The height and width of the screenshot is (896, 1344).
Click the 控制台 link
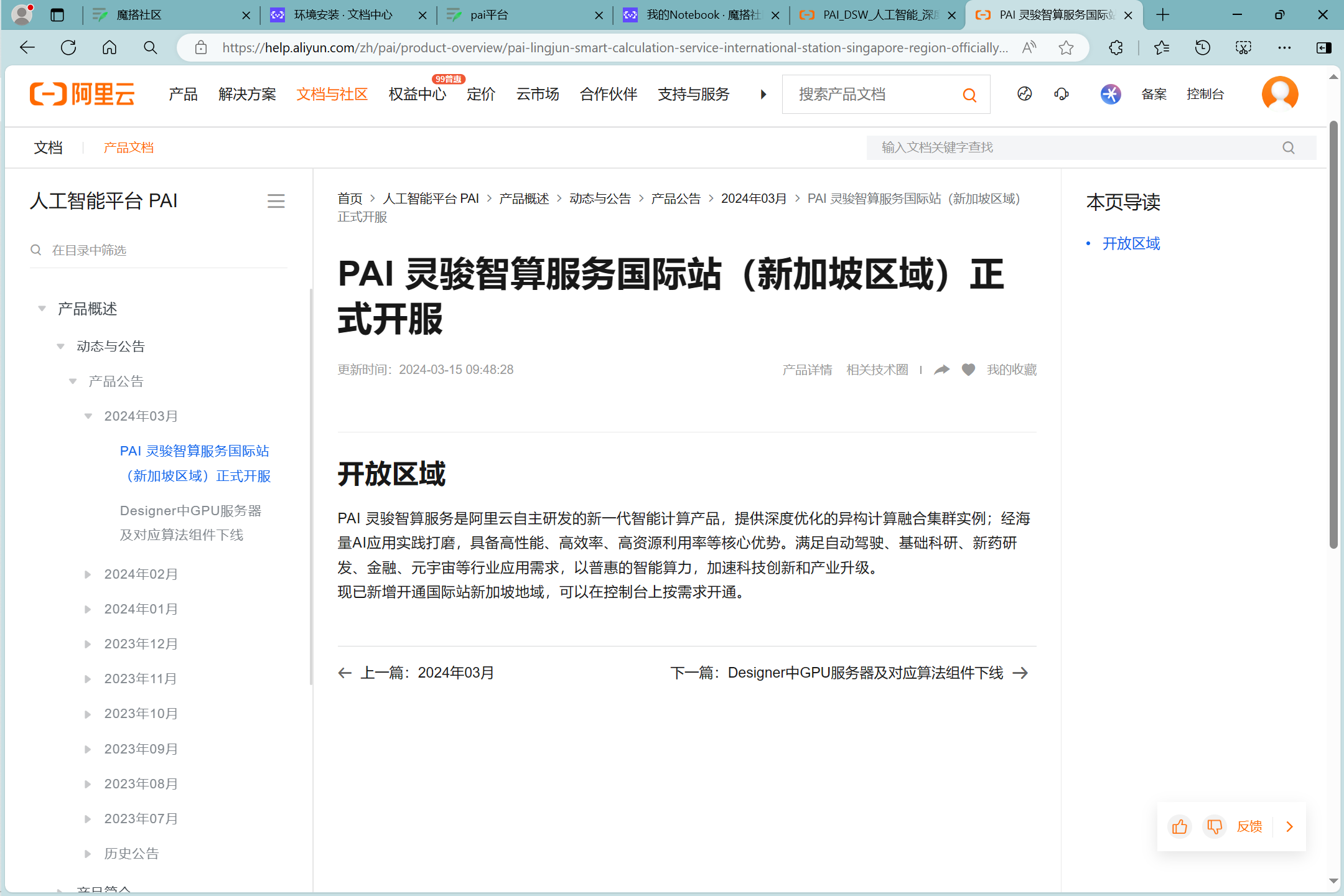[x=1205, y=94]
